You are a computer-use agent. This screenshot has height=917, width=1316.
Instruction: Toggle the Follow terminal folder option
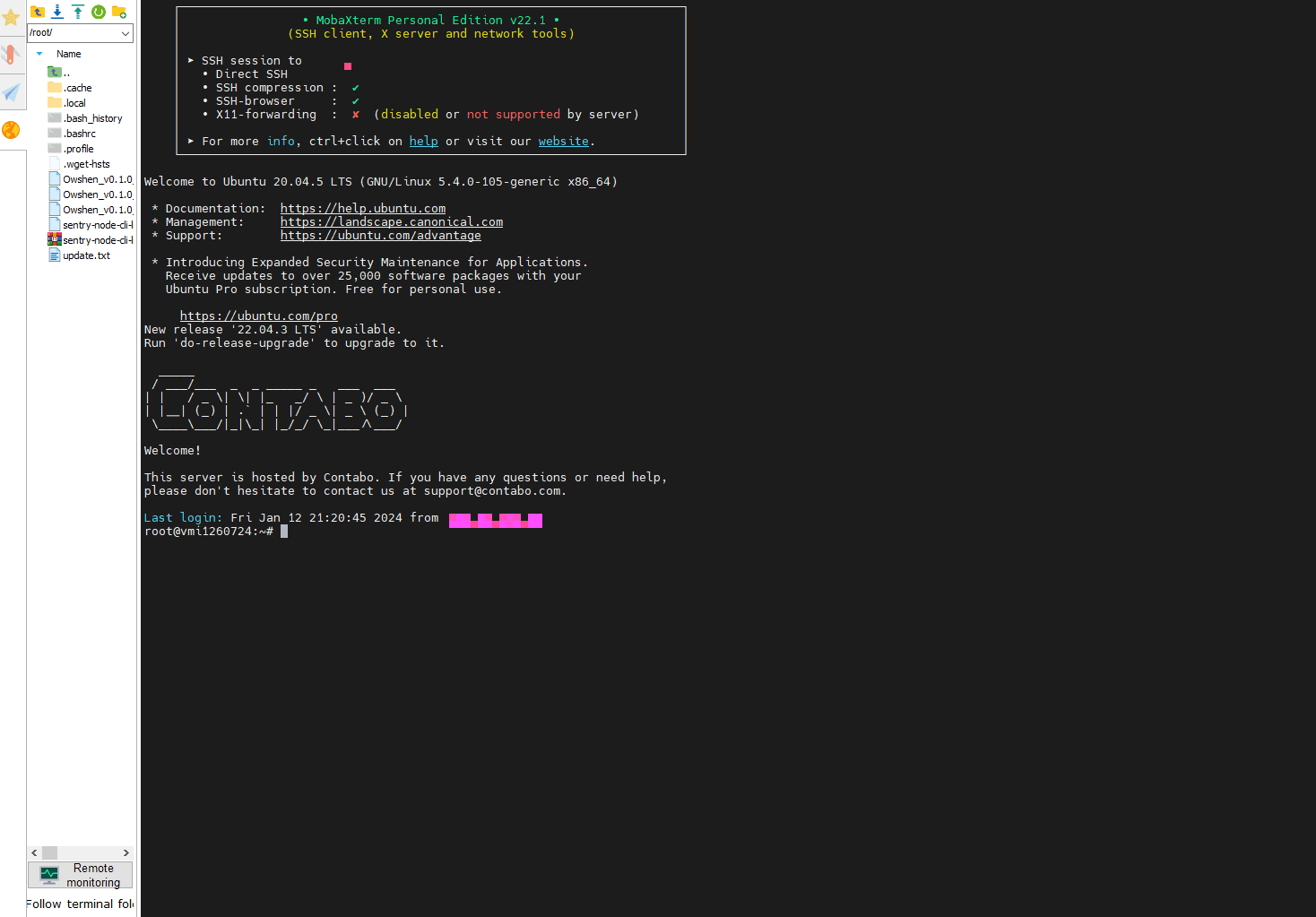click(80, 904)
